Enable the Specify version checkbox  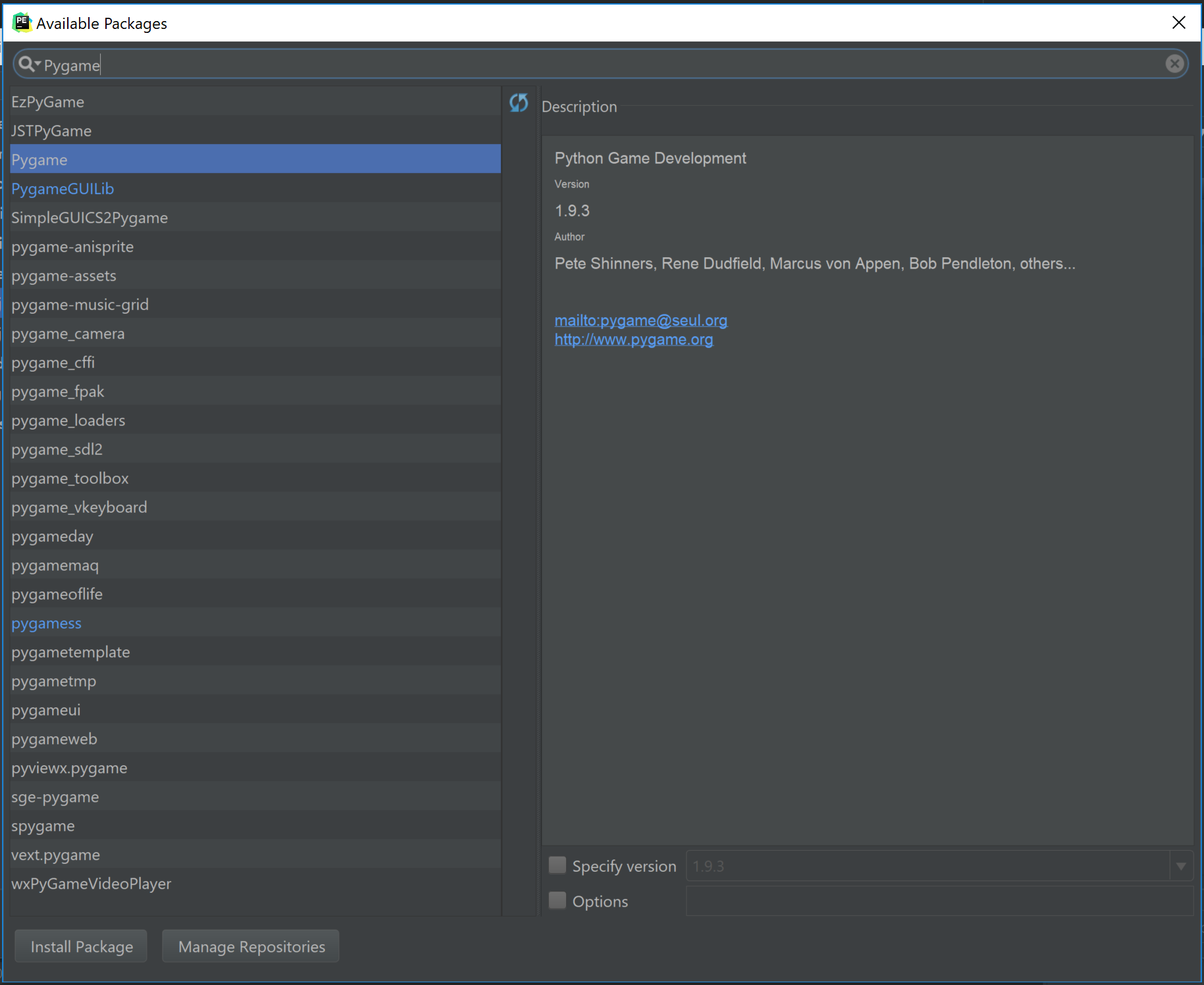pyautogui.click(x=558, y=865)
